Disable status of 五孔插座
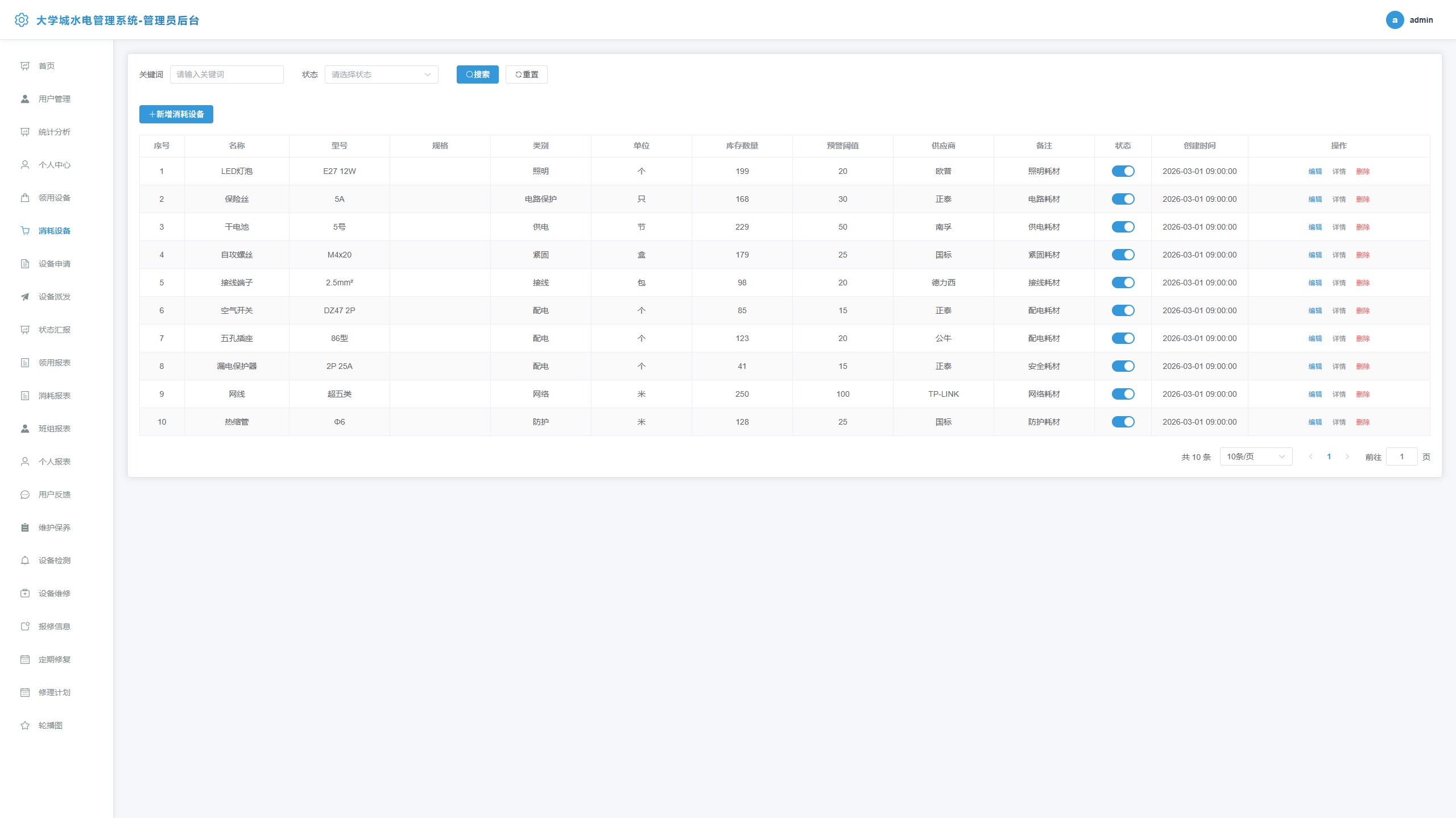Screen dimensions: 1456x818 [x=1123, y=338]
